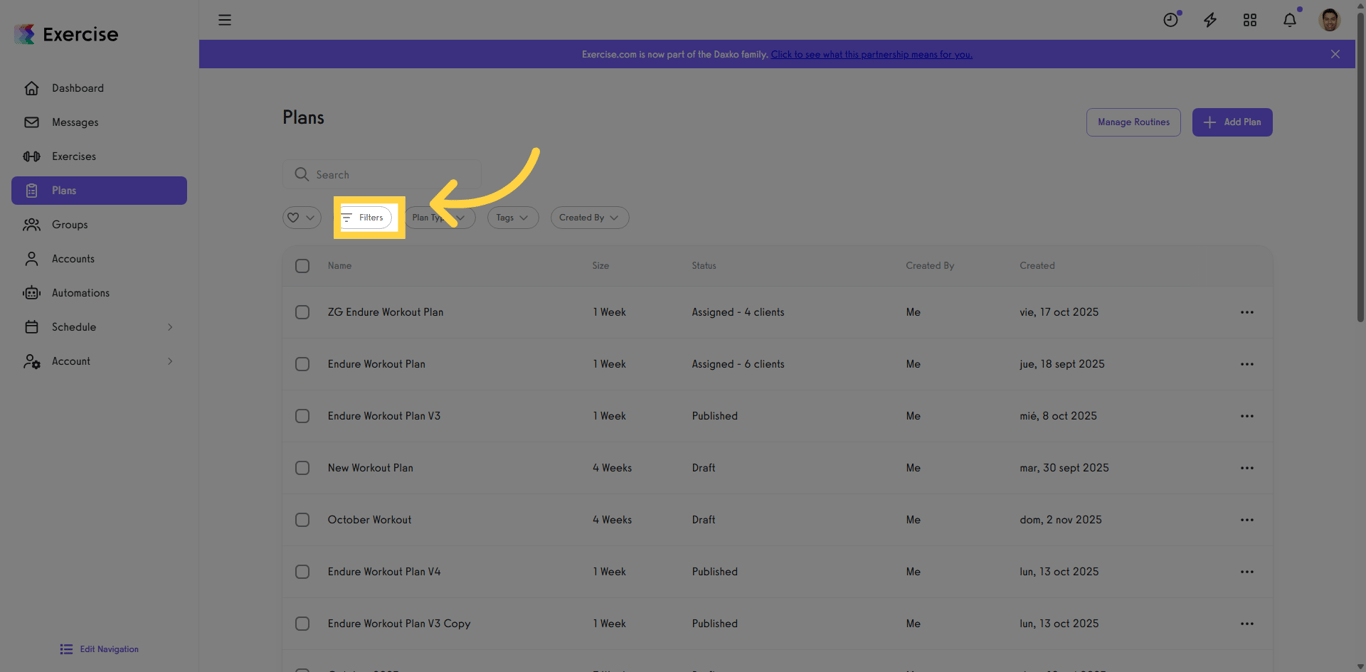1366x672 pixels.
Task: Open the apps grid icon in the header
Action: (1249, 19)
